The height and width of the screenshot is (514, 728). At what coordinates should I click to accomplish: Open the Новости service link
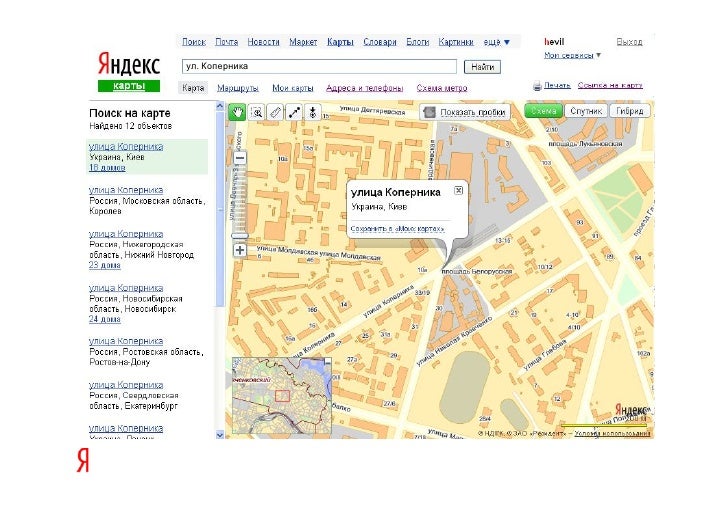(x=263, y=42)
